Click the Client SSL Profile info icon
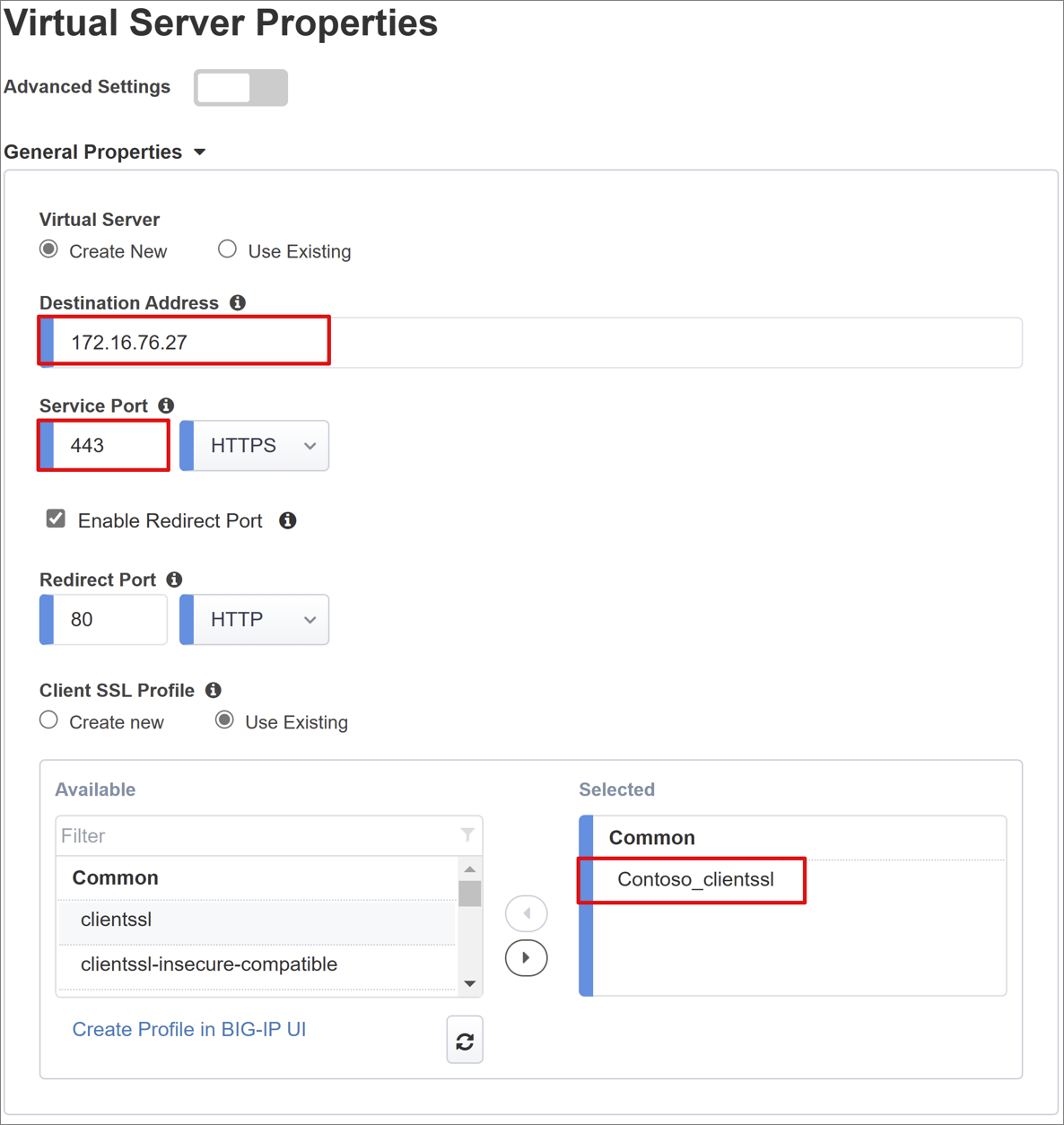 [x=214, y=690]
